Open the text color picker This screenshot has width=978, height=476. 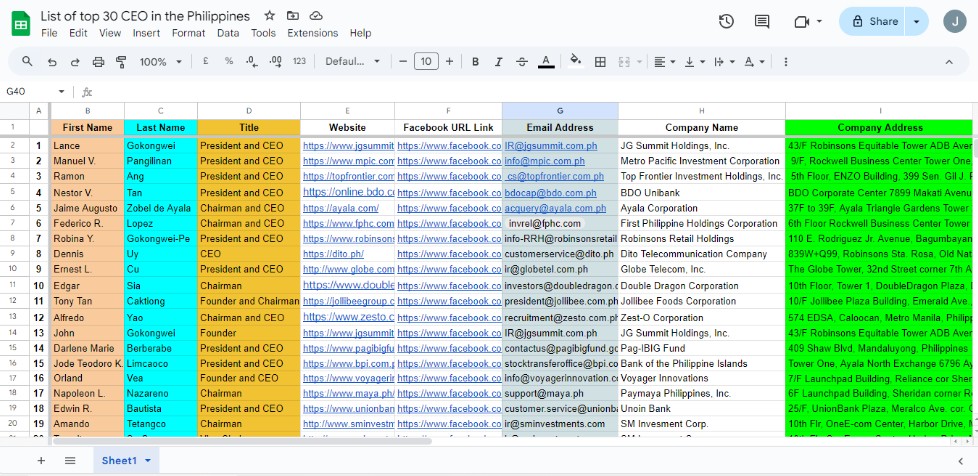(546, 61)
